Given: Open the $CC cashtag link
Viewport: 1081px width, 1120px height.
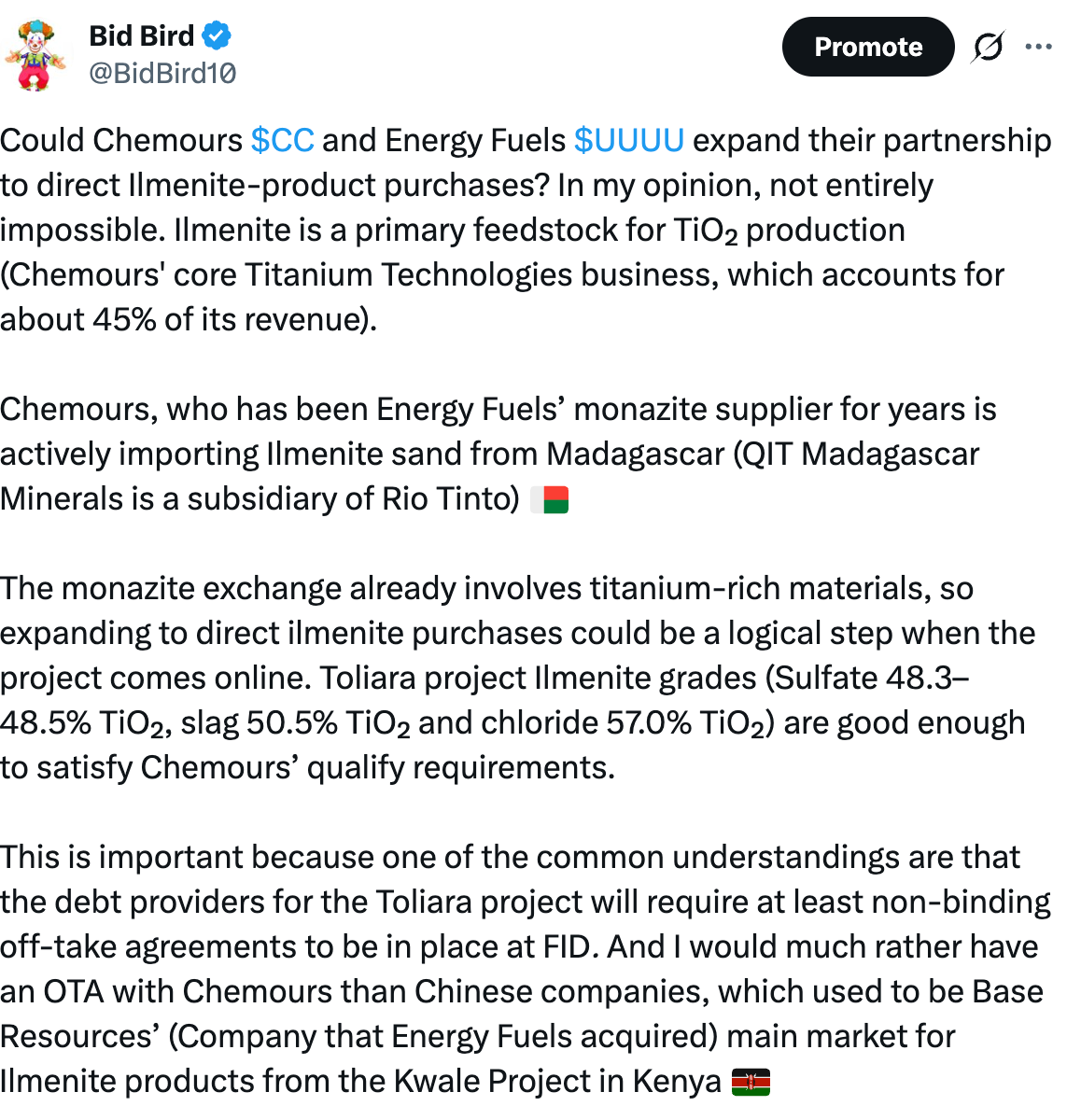Looking at the screenshot, I should click(282, 140).
